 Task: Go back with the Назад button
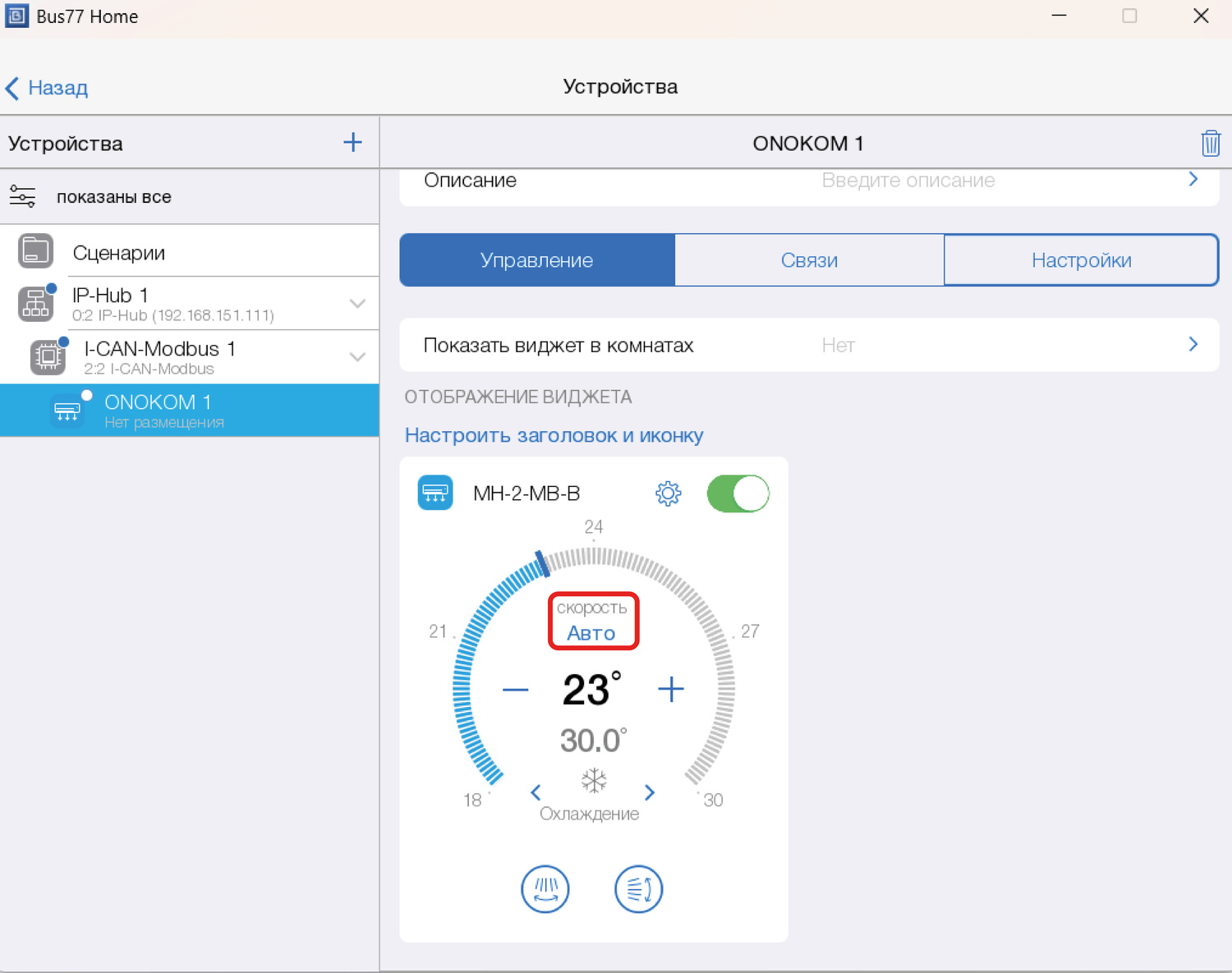47,88
